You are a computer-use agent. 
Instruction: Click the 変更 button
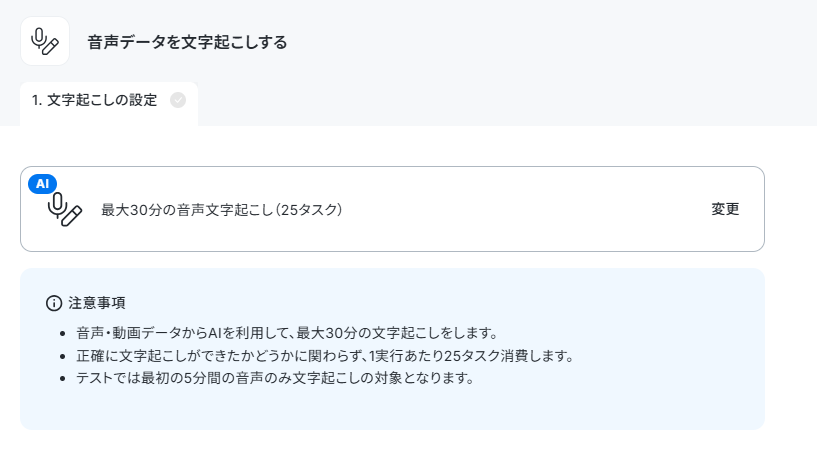pos(725,209)
